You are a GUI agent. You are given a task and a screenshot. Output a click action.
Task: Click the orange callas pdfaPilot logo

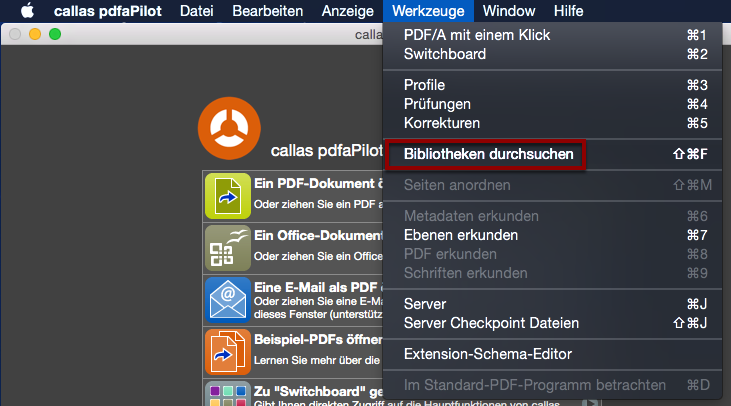click(229, 128)
